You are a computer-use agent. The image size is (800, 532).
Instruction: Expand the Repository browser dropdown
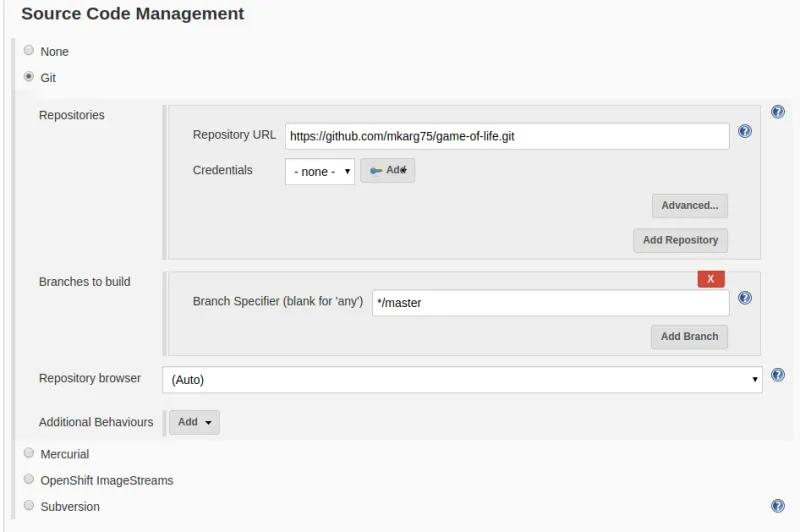(462, 380)
